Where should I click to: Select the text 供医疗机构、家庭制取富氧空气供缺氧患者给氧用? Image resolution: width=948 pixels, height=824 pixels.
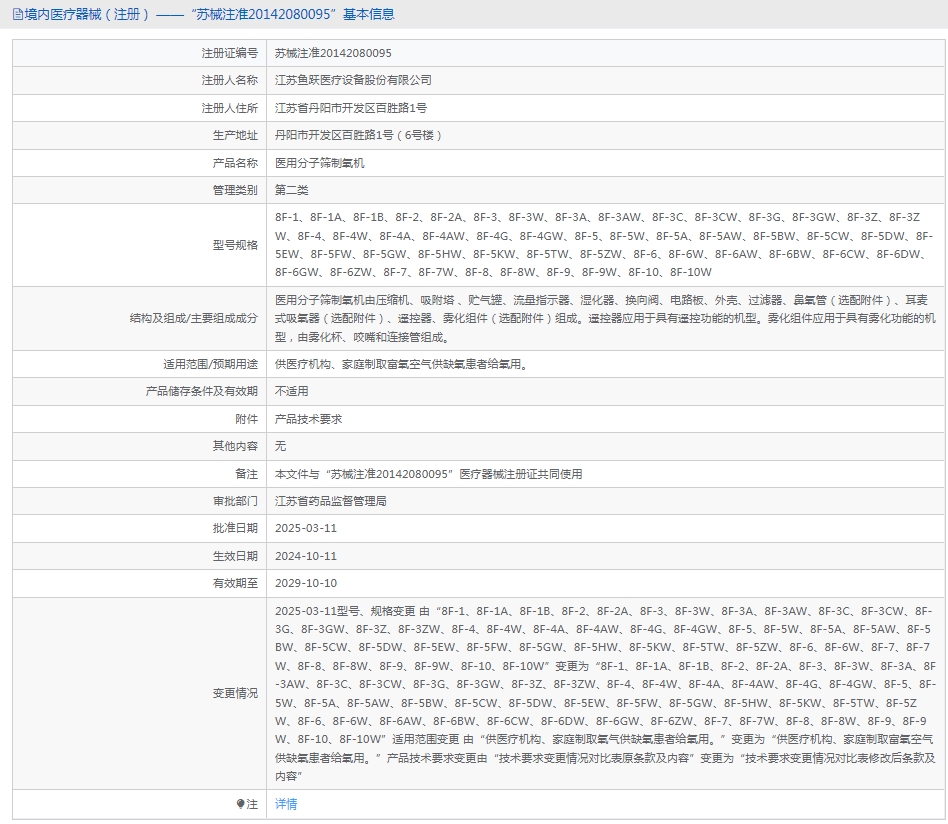coord(398,365)
